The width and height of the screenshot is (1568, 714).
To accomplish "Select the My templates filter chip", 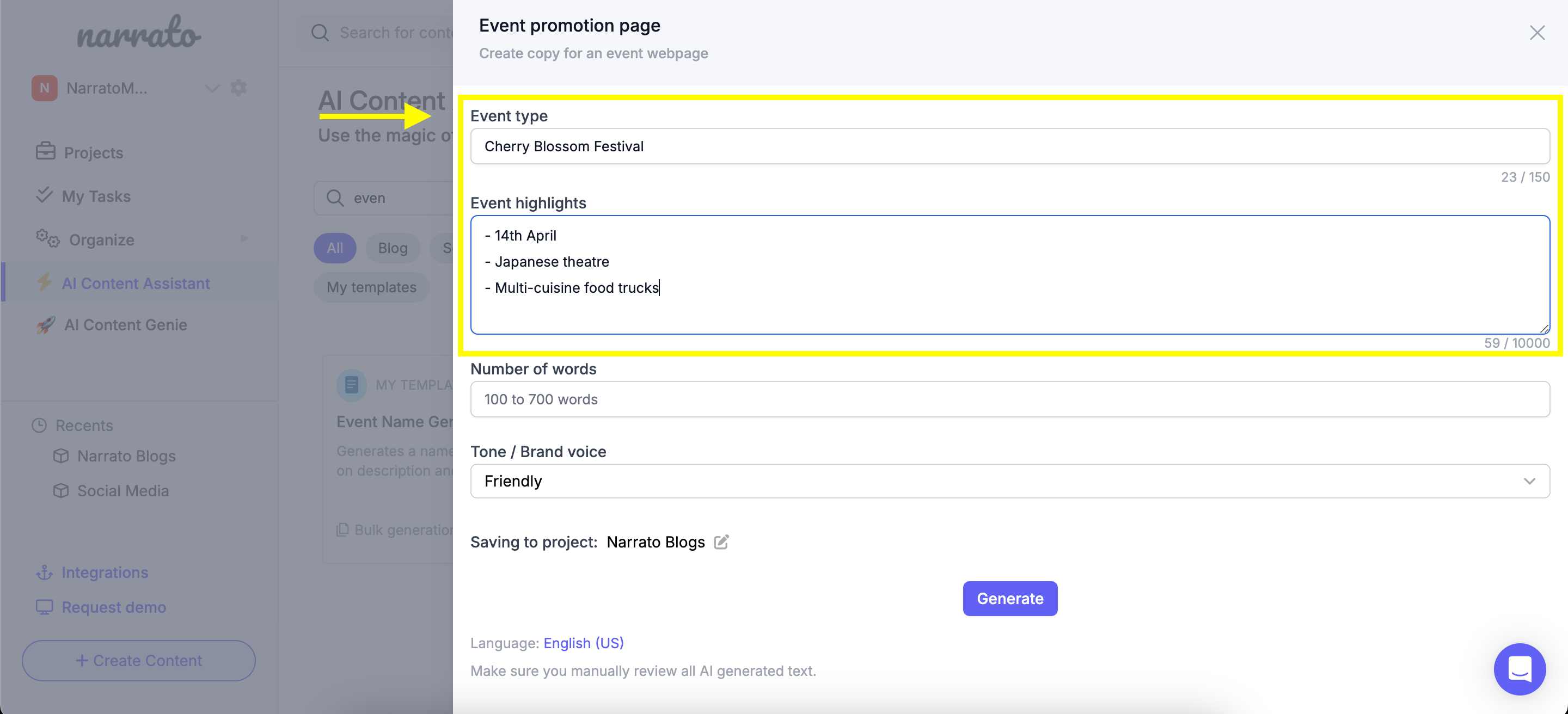I will (371, 287).
